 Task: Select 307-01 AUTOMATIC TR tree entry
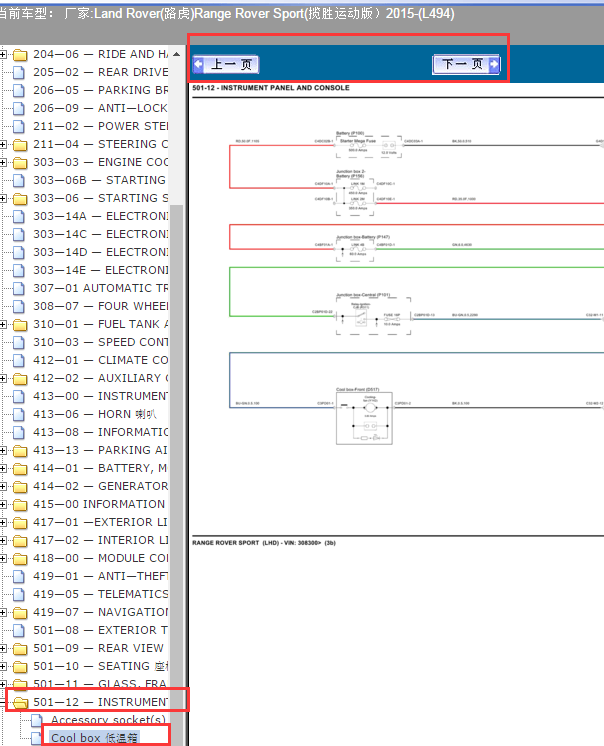[x=100, y=288]
